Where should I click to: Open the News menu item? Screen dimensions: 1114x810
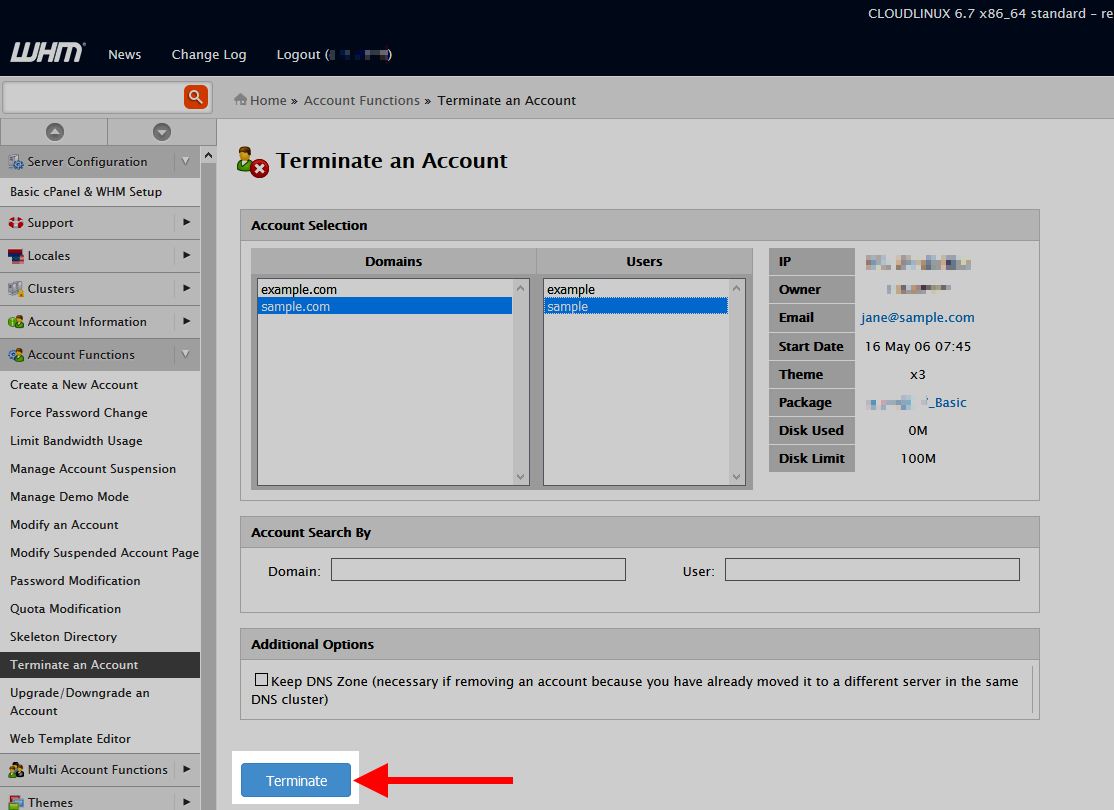click(125, 55)
